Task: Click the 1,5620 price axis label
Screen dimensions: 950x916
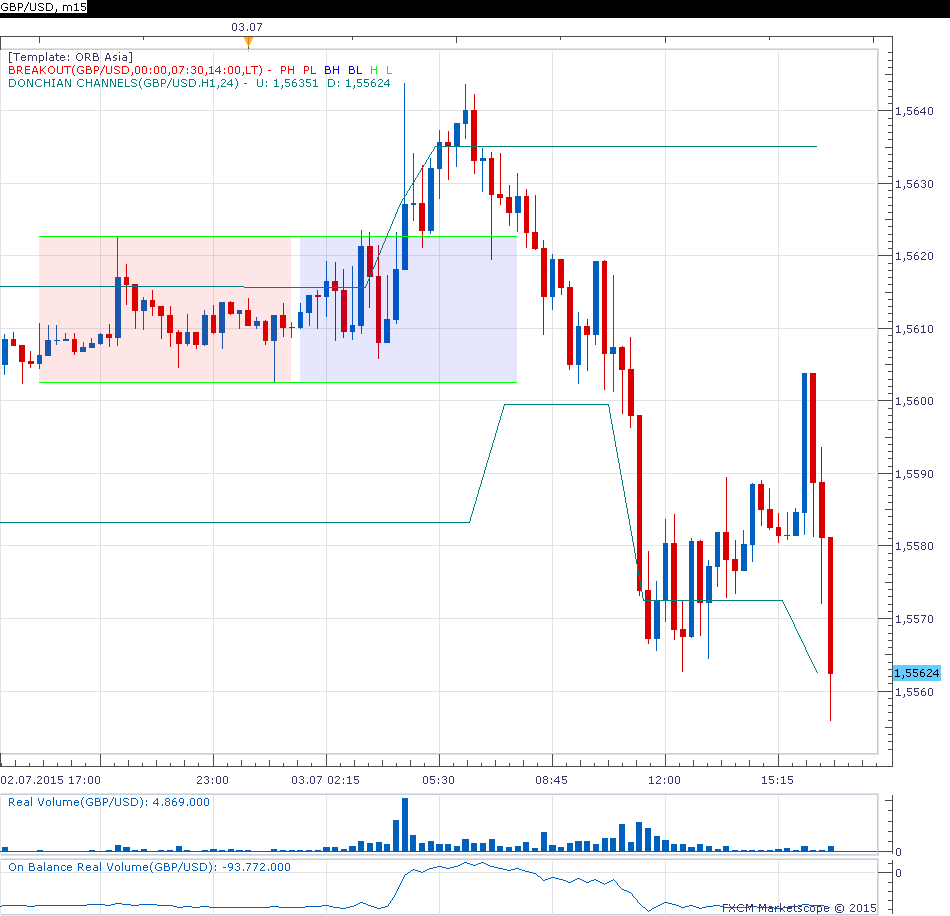Action: coord(914,256)
